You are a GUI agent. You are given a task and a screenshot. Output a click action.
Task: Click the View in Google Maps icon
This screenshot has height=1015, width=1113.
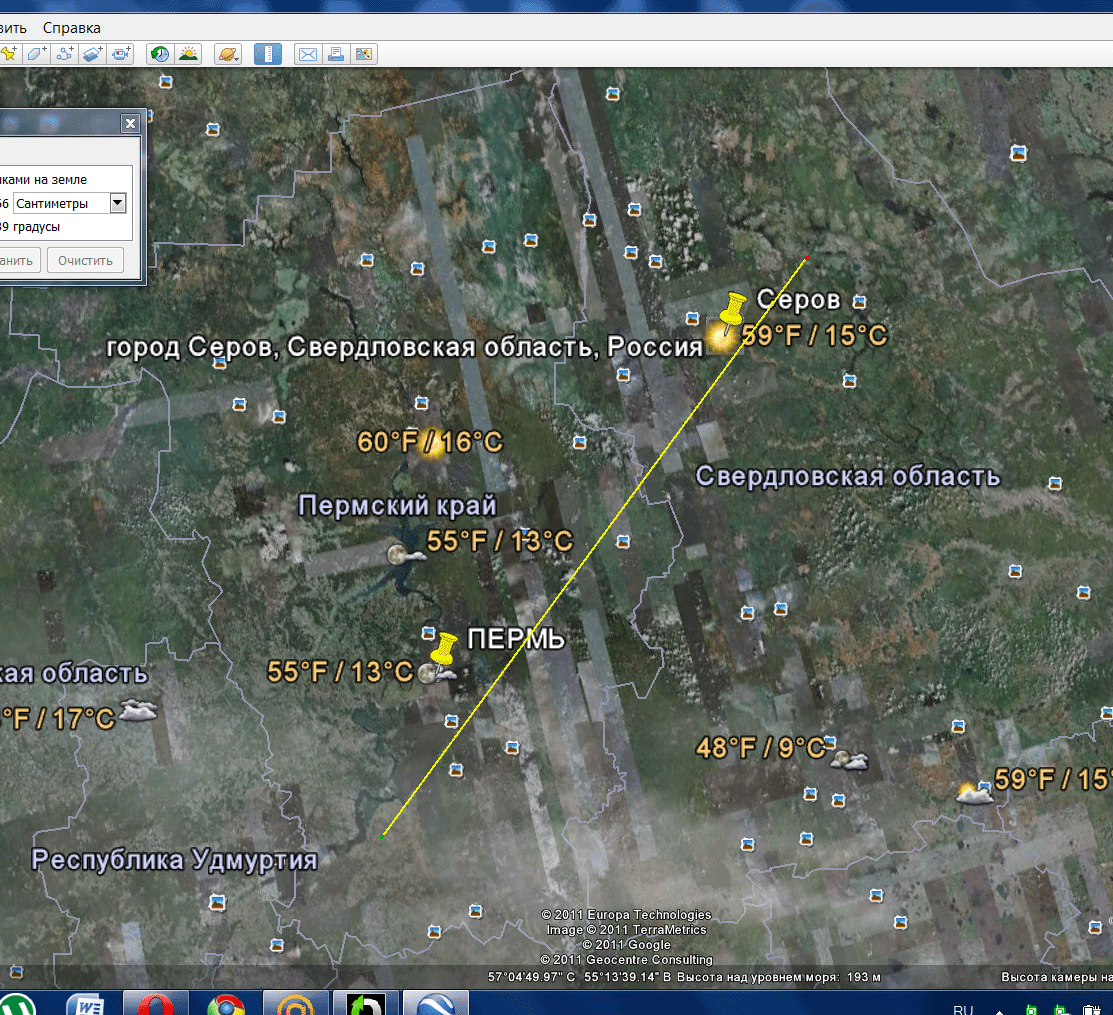click(x=364, y=54)
